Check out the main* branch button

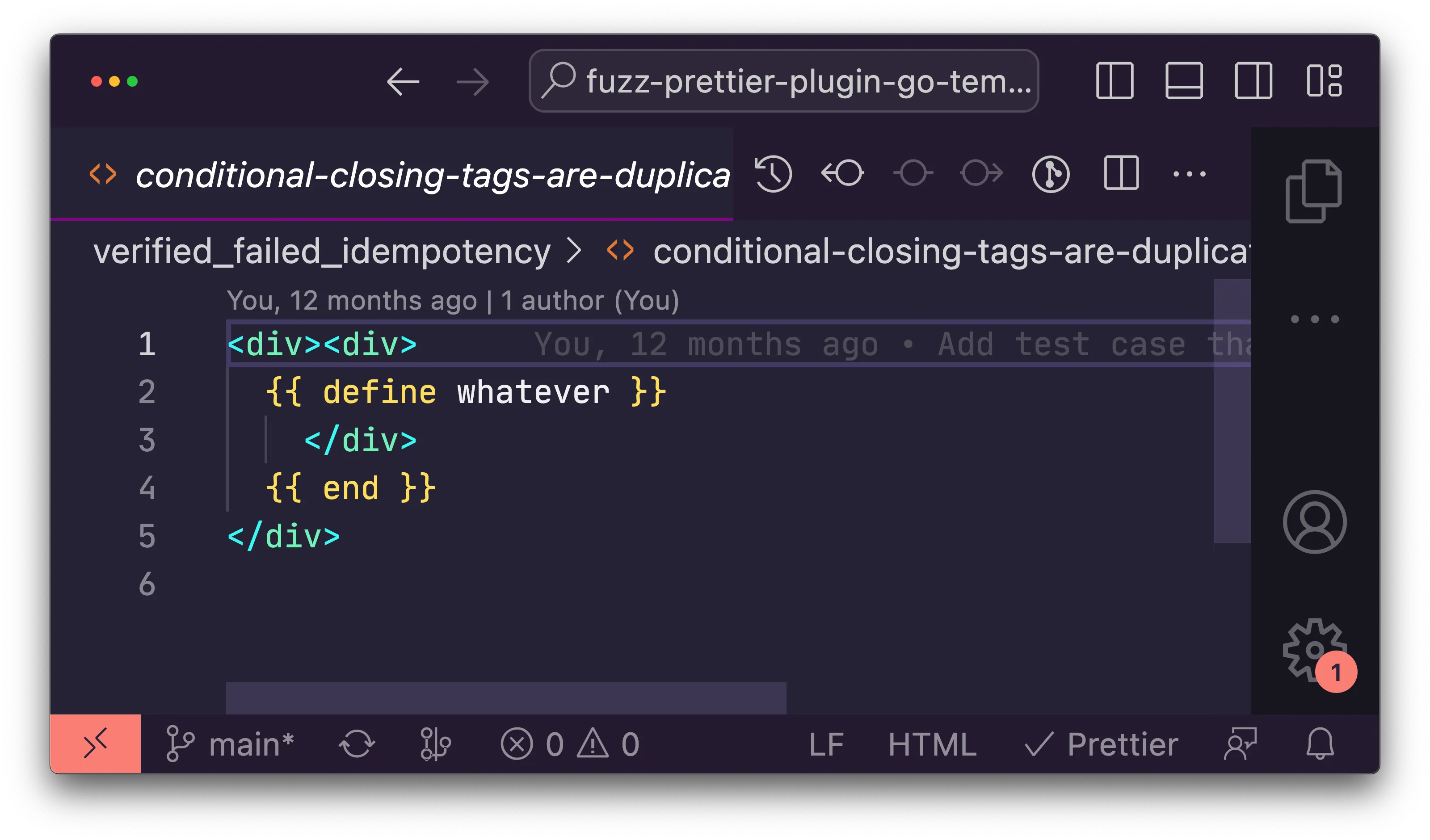(231, 743)
